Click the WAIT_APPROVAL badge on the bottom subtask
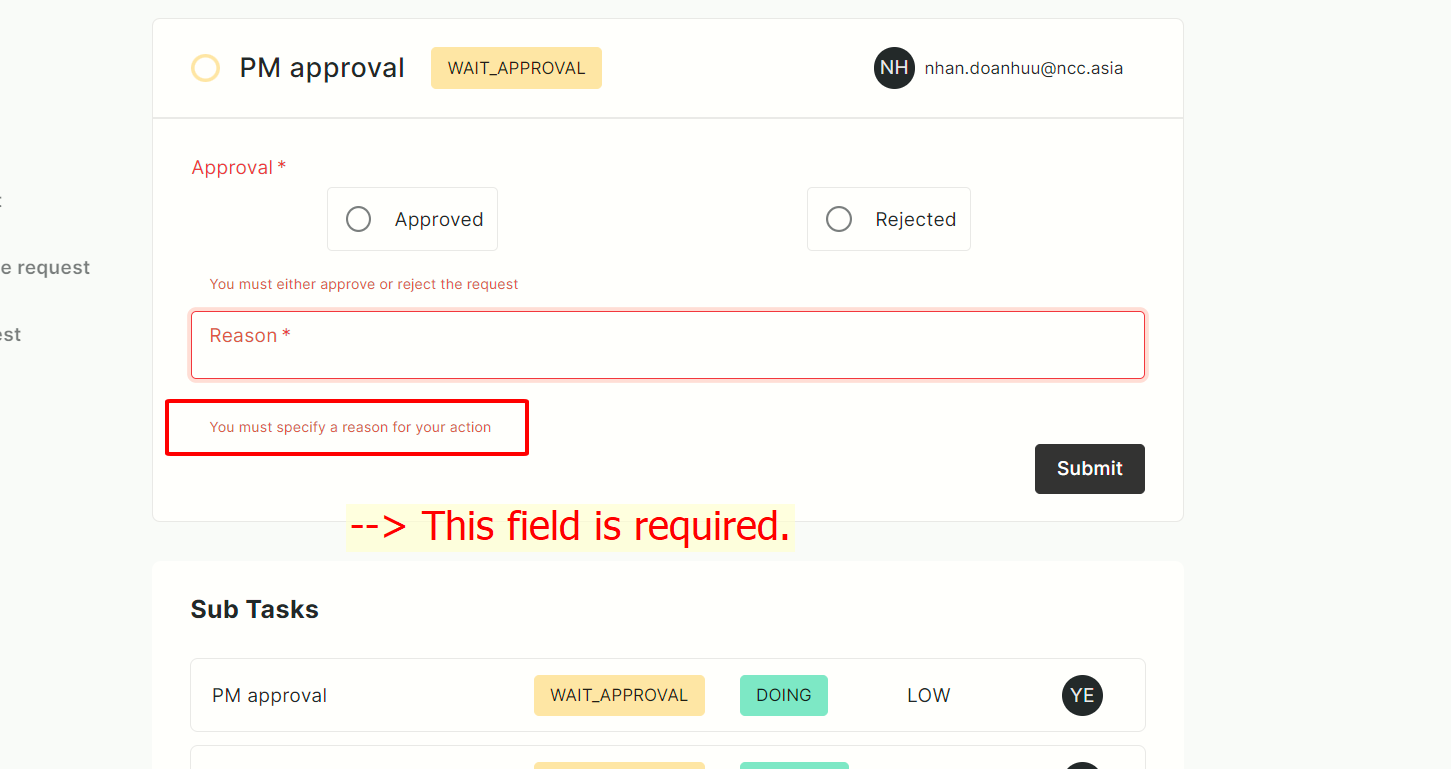The height and width of the screenshot is (769, 1451). click(619, 766)
